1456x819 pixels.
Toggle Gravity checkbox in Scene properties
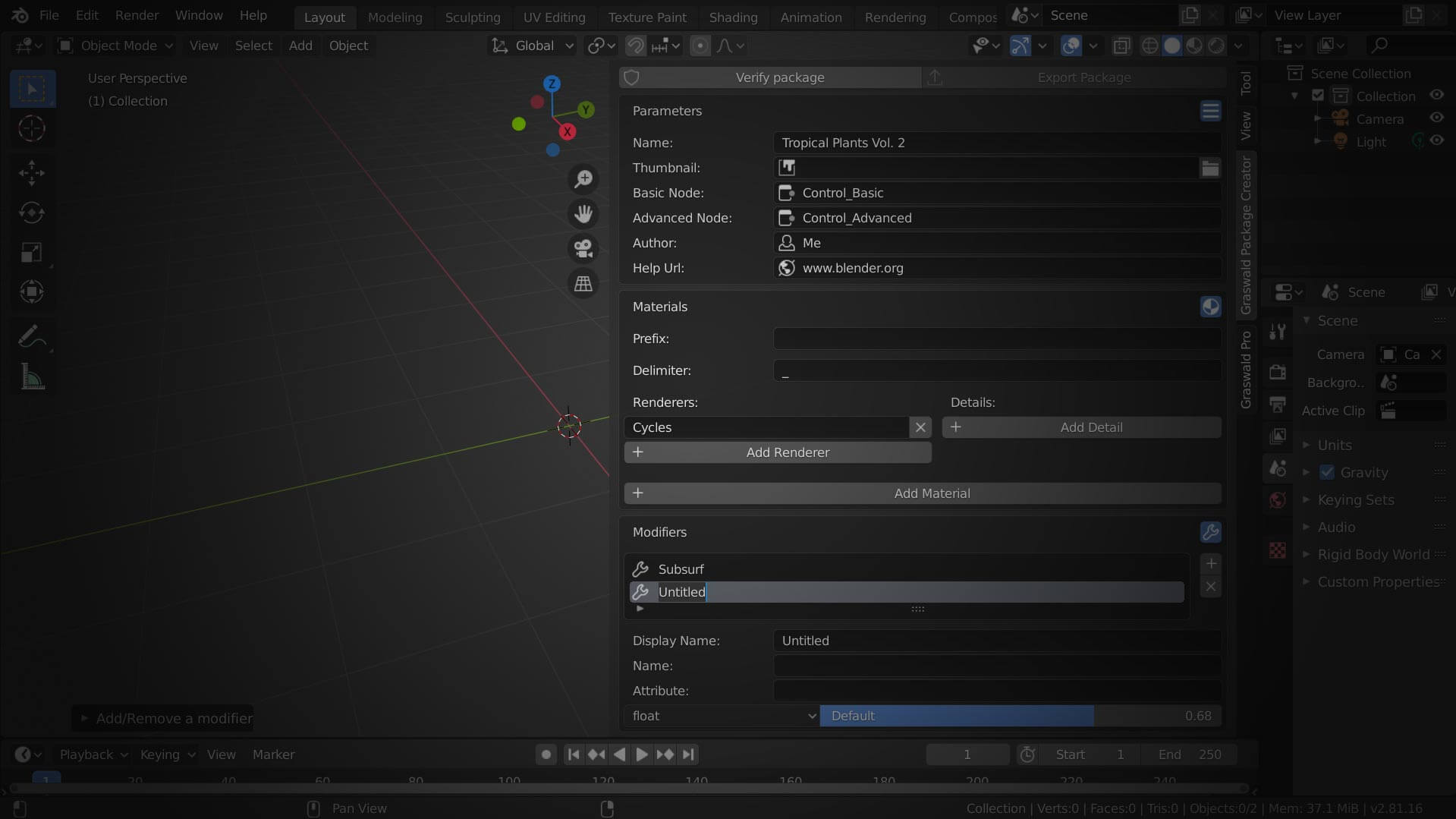[1327, 472]
